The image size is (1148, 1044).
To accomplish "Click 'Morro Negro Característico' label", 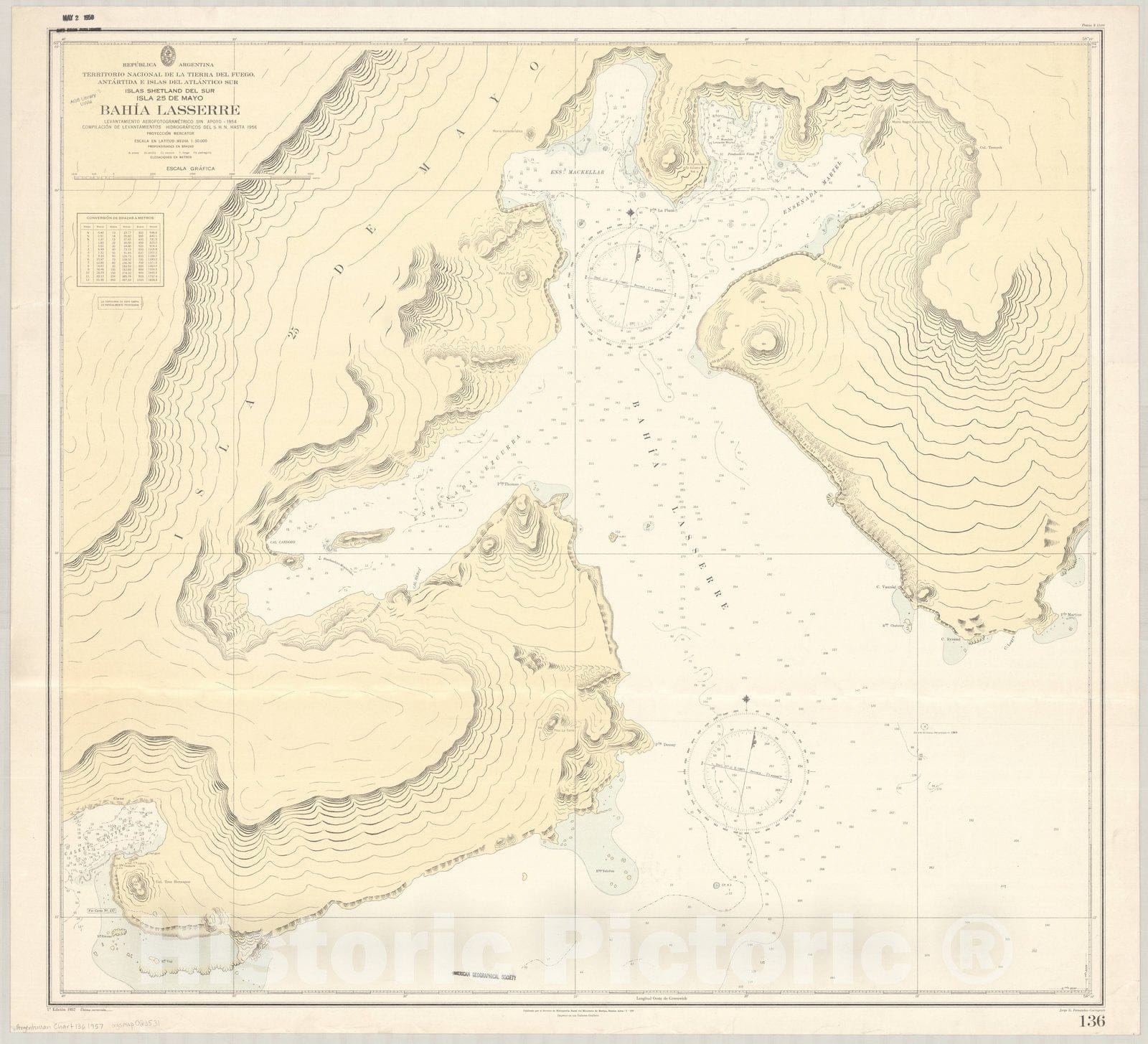I will [x=911, y=122].
